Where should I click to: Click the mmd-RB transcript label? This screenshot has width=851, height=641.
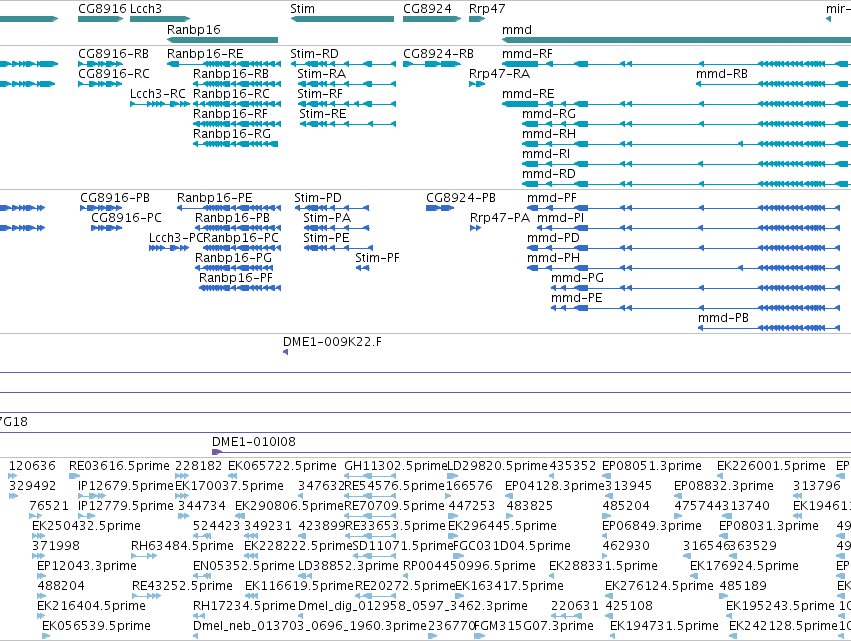coord(721,74)
